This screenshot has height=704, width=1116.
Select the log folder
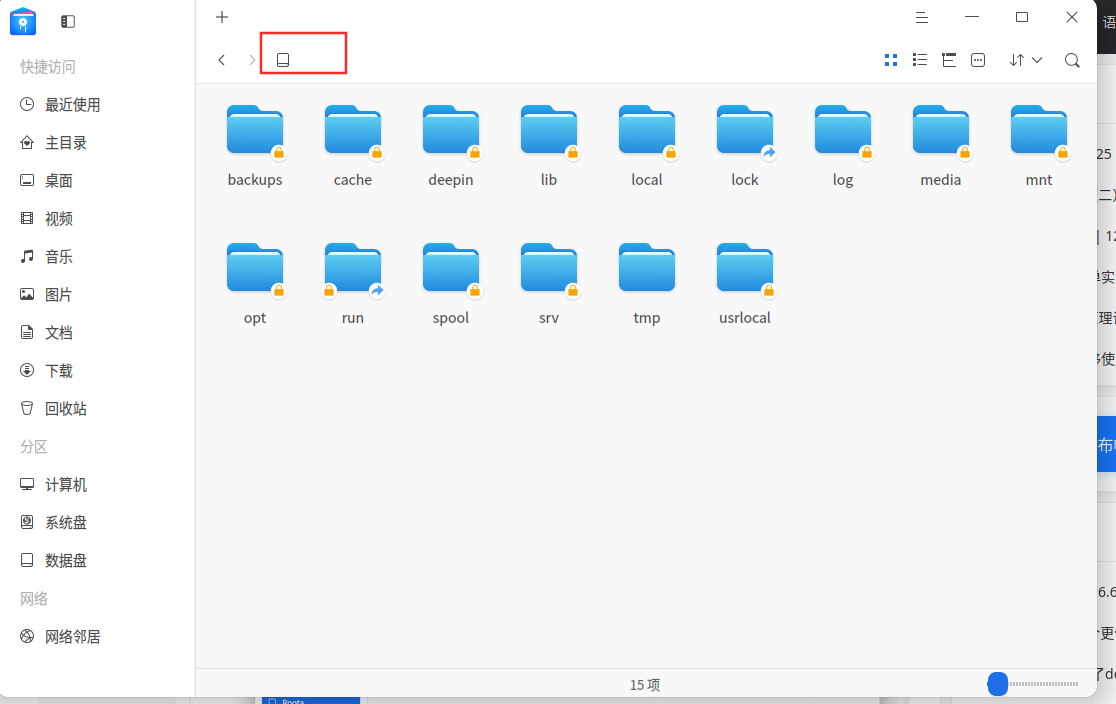point(843,145)
